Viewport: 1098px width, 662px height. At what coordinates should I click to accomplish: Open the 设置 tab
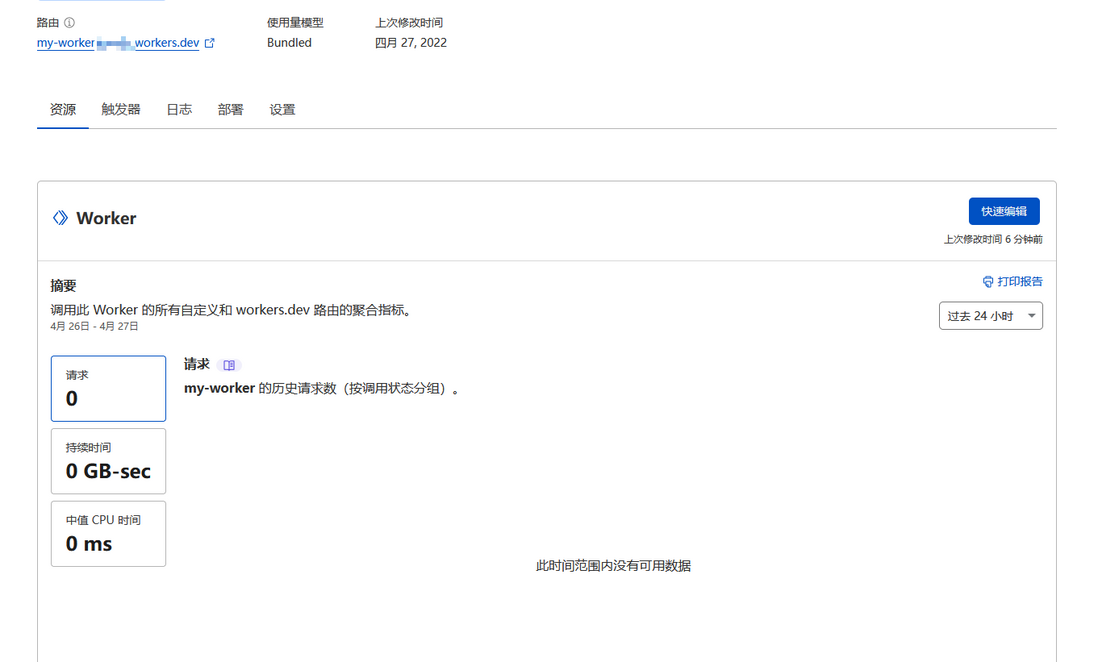282,110
